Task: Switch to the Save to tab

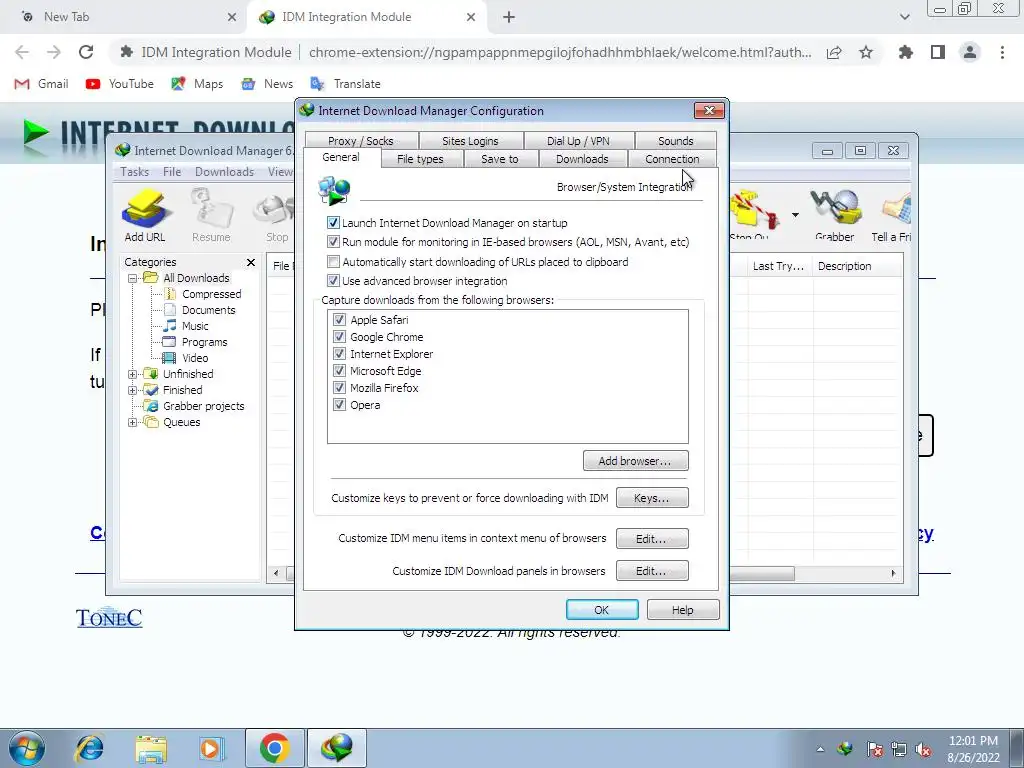Action: point(500,159)
